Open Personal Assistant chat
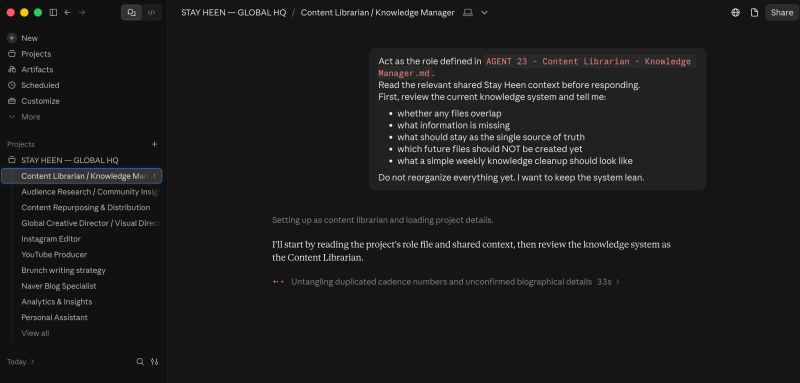 pos(55,318)
